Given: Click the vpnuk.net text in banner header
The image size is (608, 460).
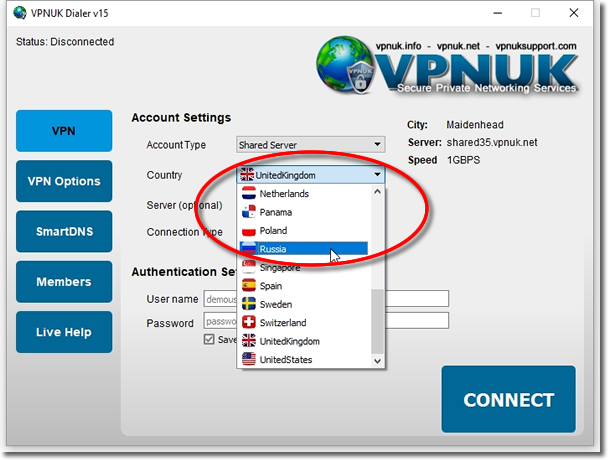Looking at the screenshot, I should click(x=458, y=46).
